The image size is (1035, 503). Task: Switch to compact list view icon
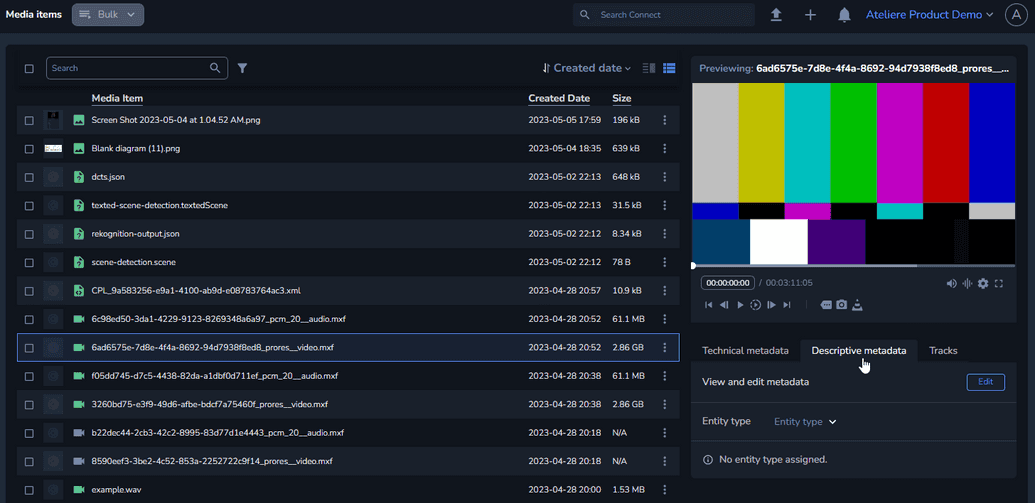[x=648, y=68]
